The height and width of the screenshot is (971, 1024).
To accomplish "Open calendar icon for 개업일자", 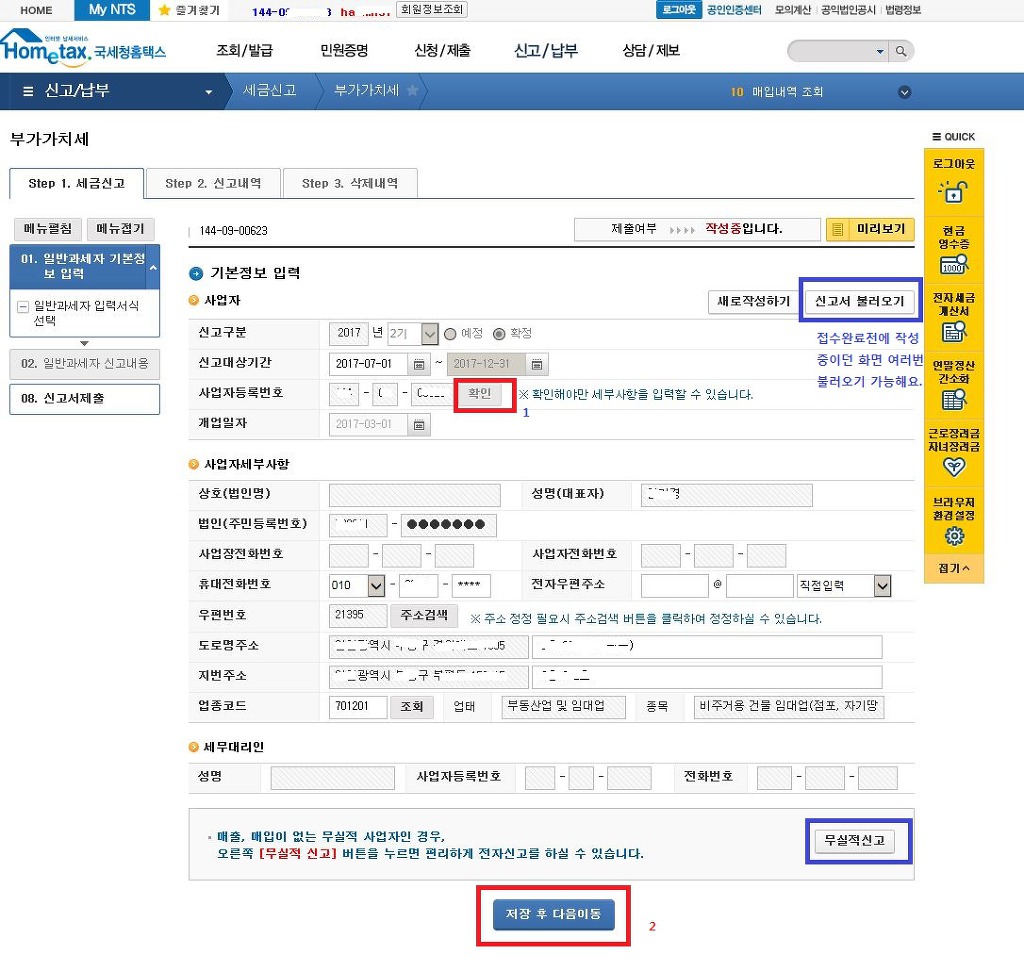I will [419, 425].
